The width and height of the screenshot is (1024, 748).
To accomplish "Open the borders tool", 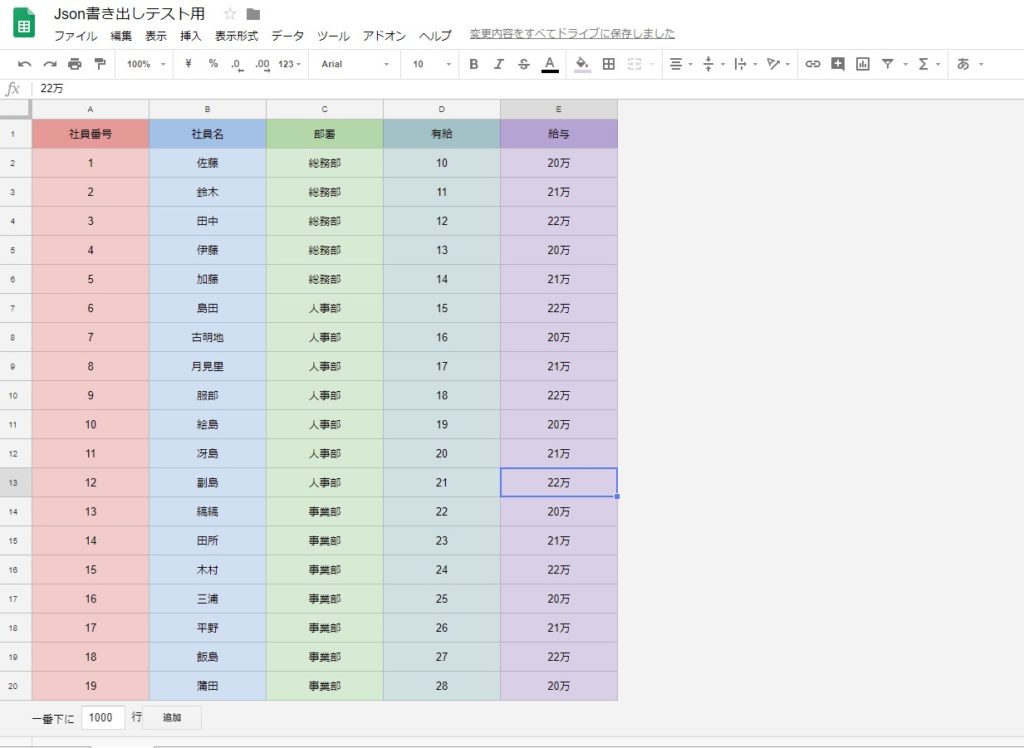I will coord(608,64).
